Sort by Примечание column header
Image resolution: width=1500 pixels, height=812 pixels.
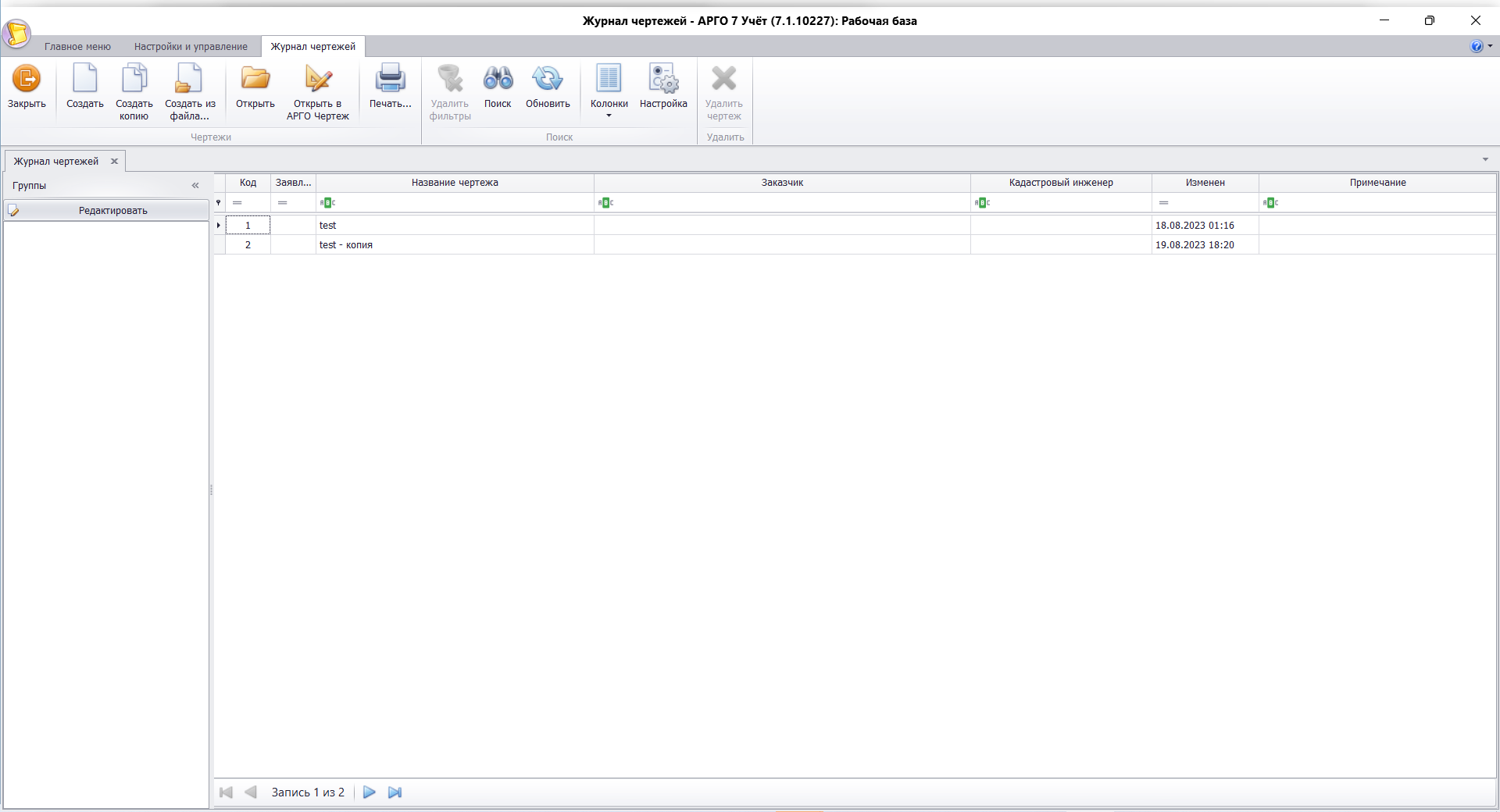pyautogui.click(x=1378, y=183)
